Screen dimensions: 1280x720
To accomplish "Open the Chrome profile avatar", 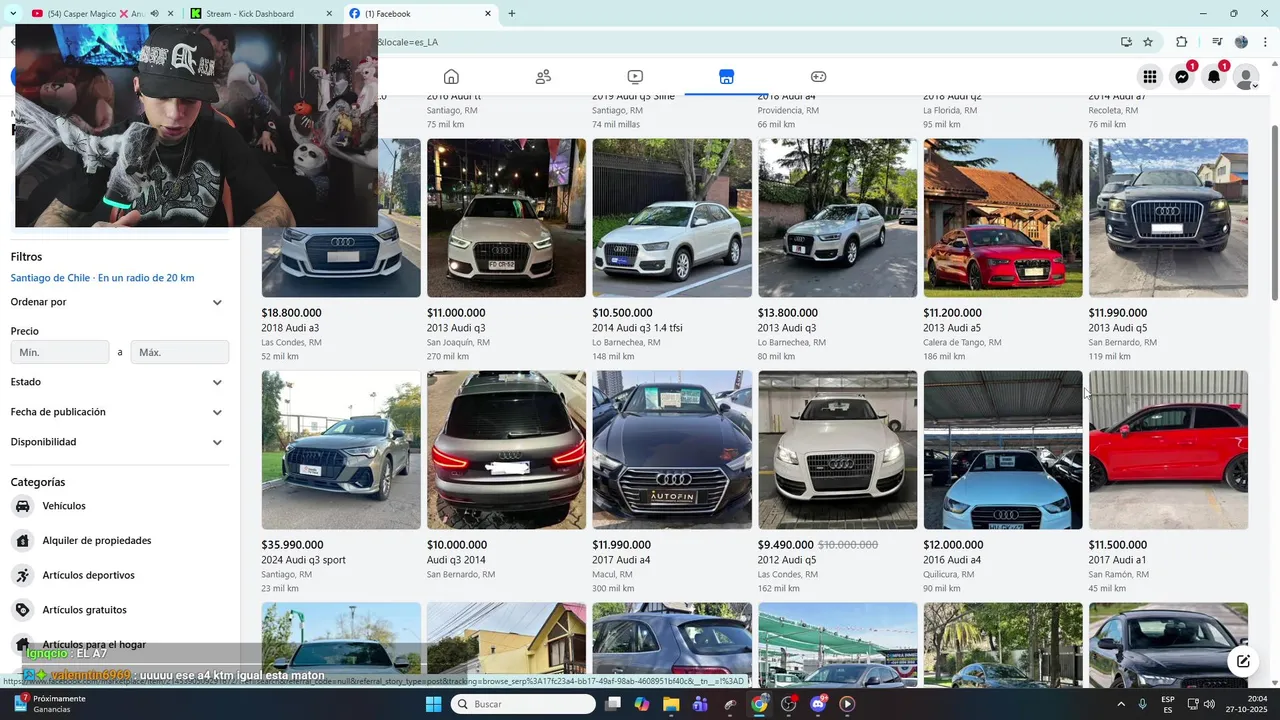I will click(x=1241, y=42).
